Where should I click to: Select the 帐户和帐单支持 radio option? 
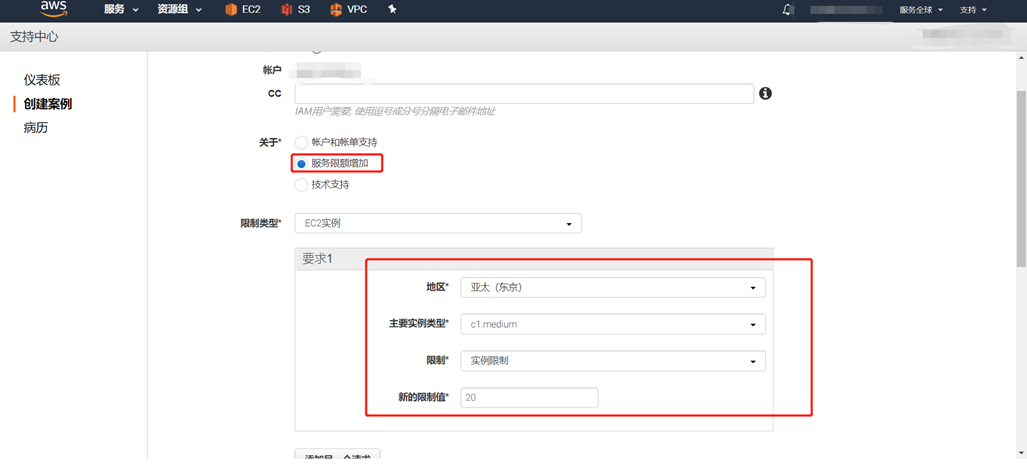click(301, 142)
